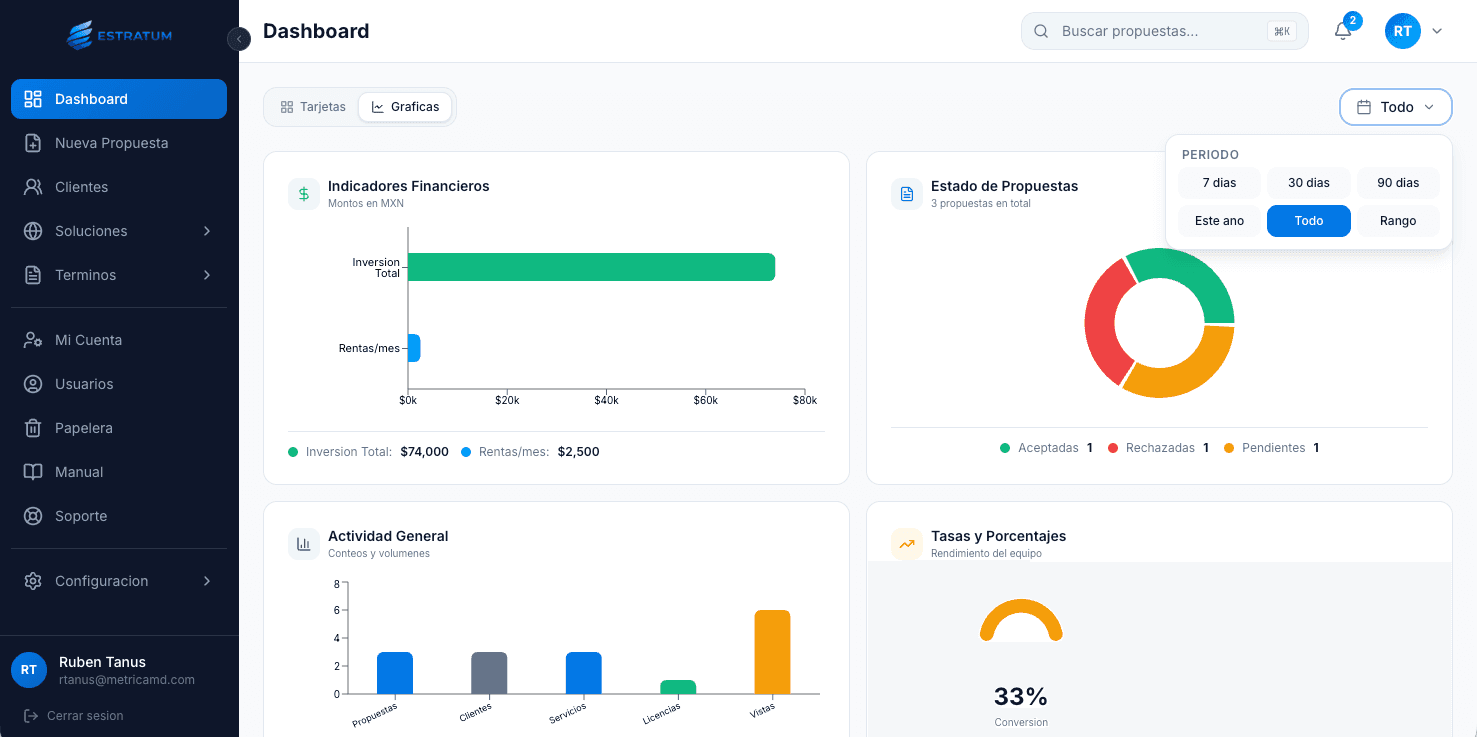The image size is (1477, 737).
Task: Click the ⌘K shortcut badge in search
Action: (1282, 31)
